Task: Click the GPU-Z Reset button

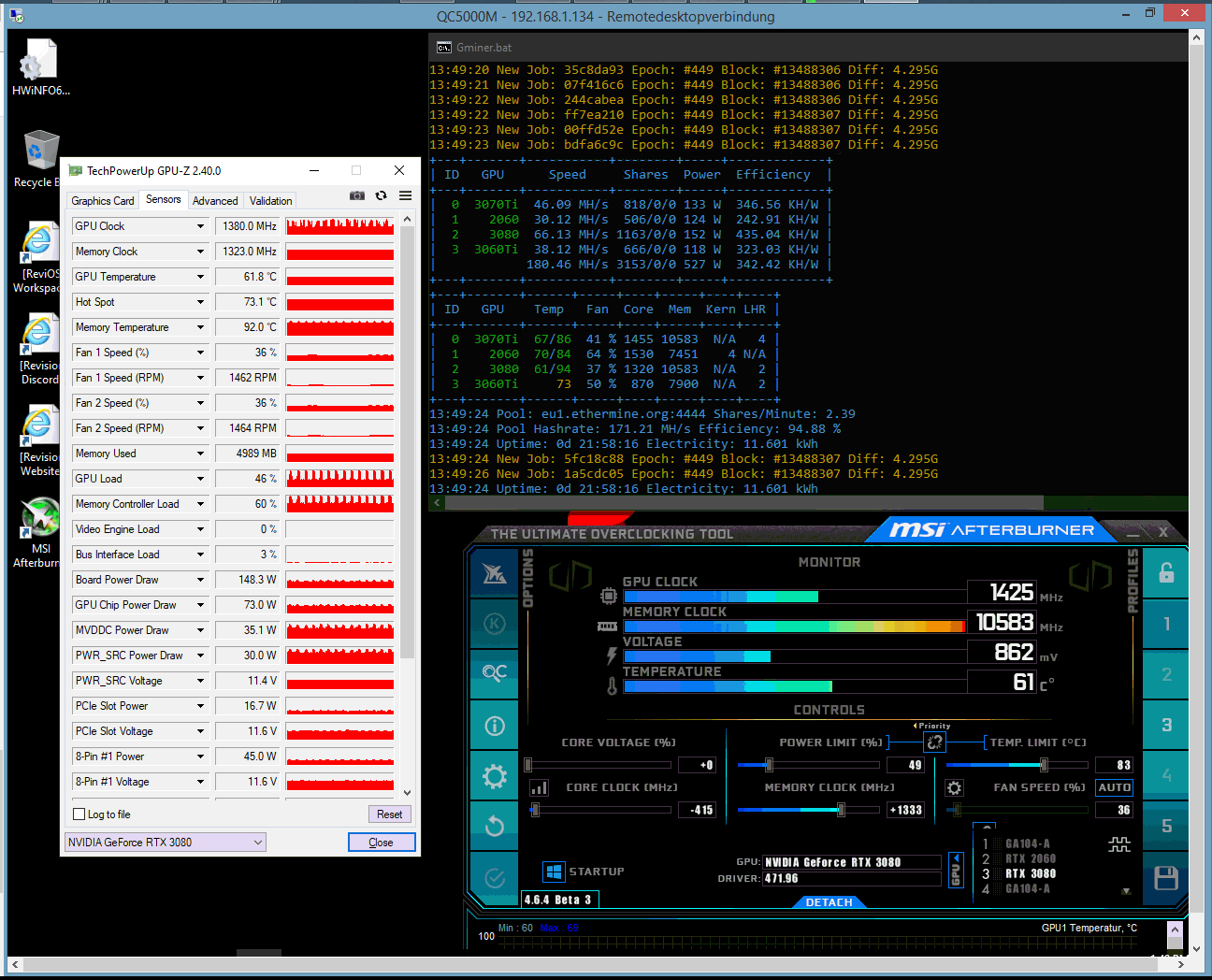Action: click(390, 814)
